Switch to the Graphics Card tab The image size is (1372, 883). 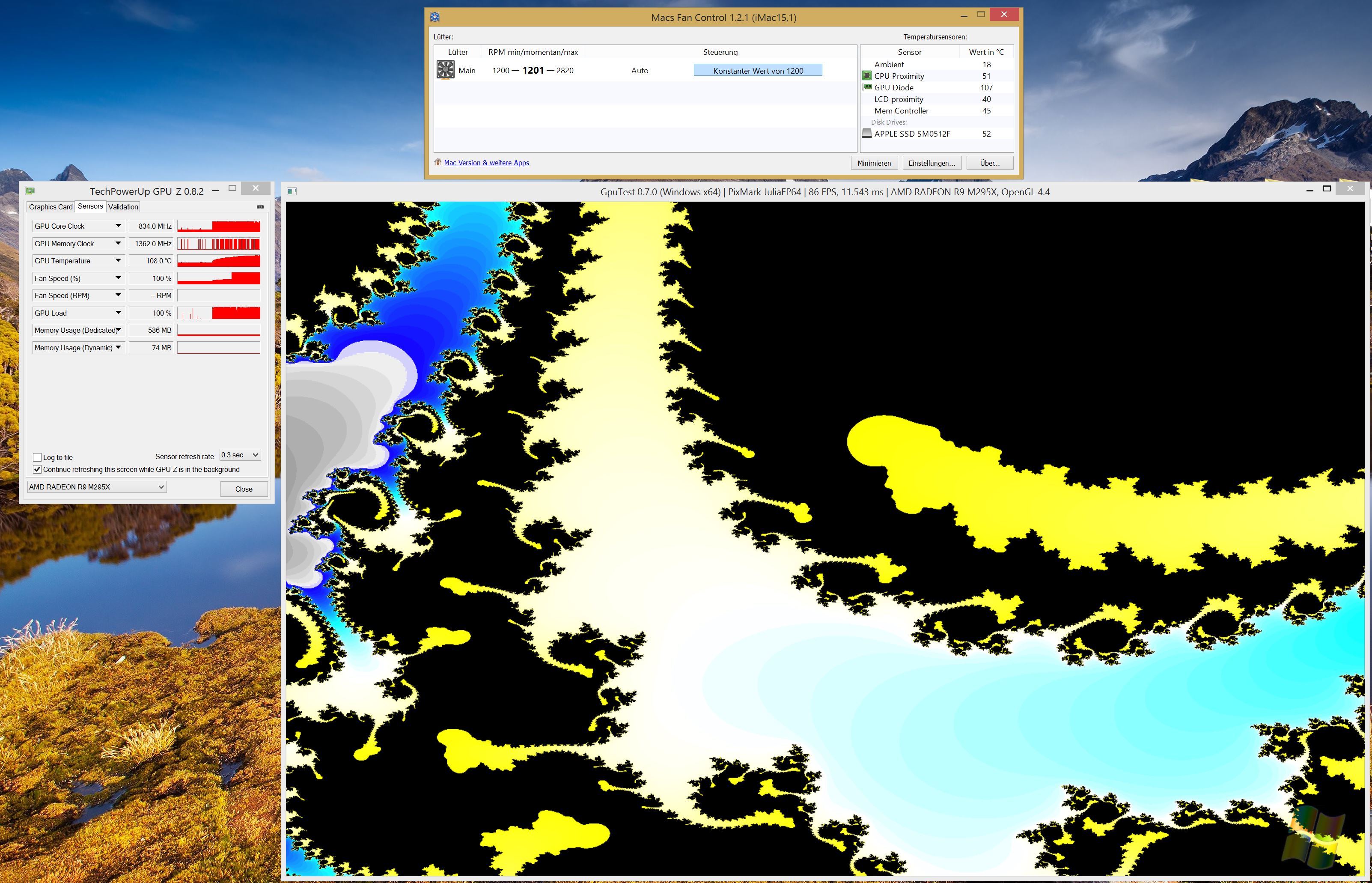click(51, 207)
